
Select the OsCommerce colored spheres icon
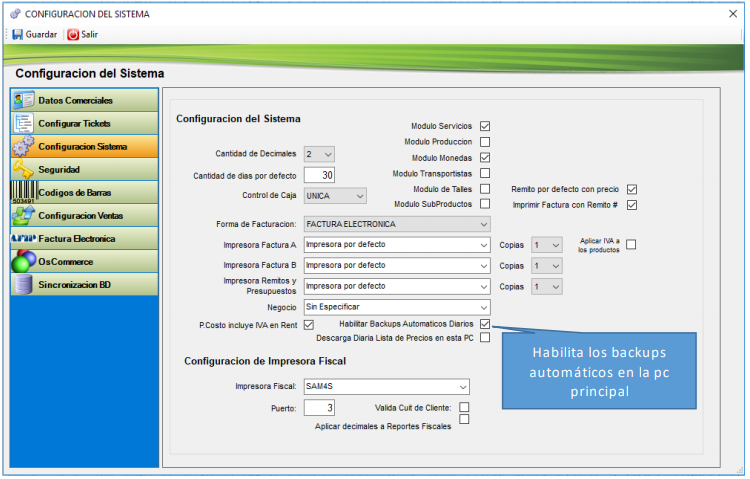[x=23, y=261]
